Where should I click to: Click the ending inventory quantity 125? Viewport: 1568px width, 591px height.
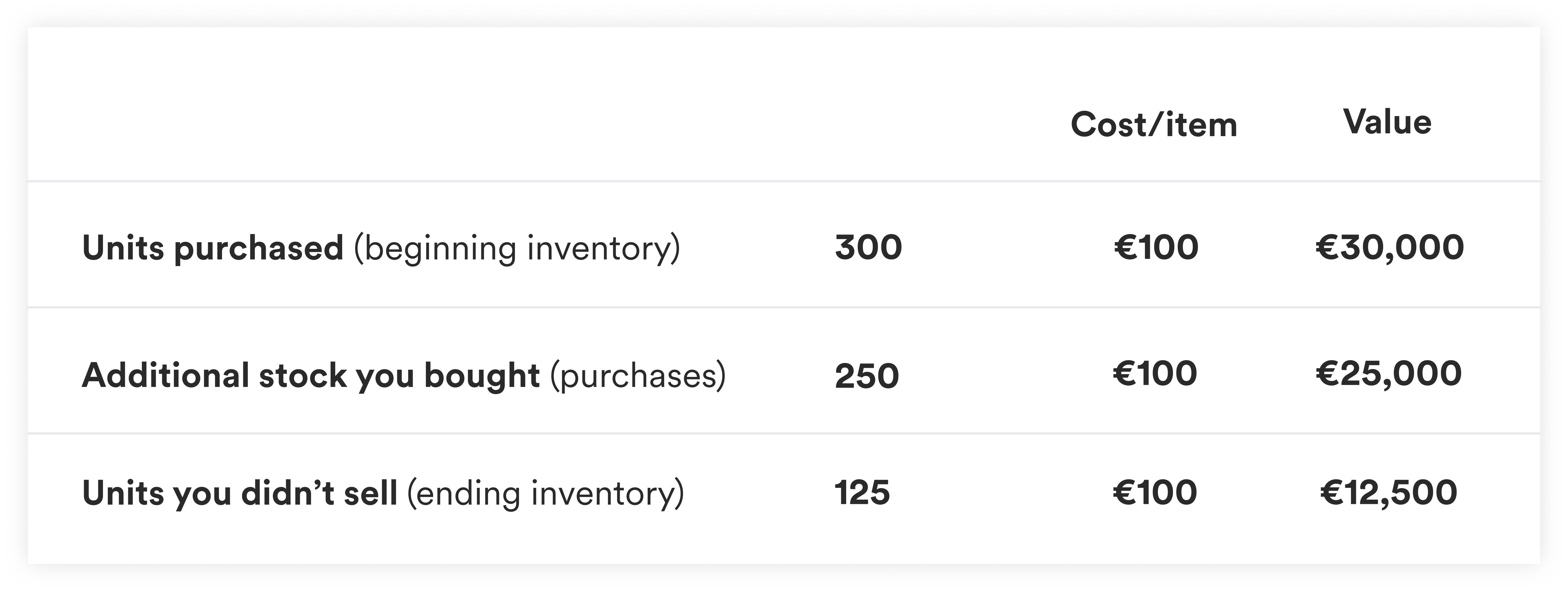(x=862, y=492)
